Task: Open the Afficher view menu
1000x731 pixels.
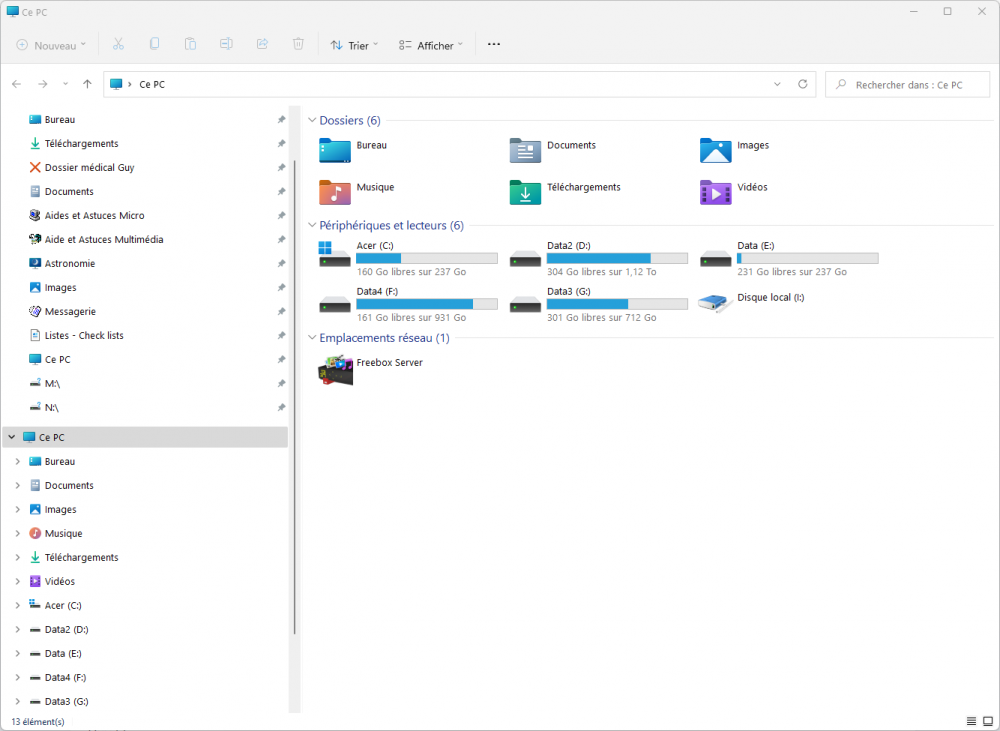Action: tap(430, 45)
